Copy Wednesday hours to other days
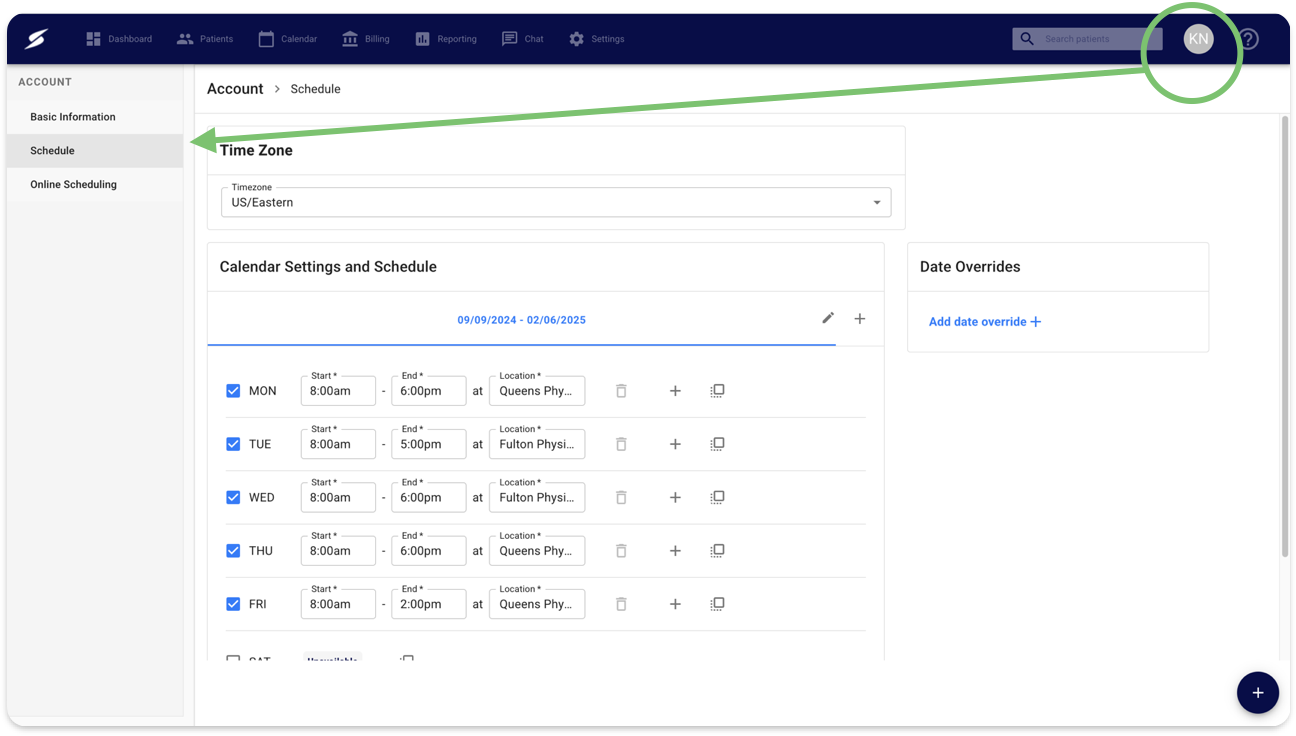This screenshot has height=736, width=1296. pos(717,497)
